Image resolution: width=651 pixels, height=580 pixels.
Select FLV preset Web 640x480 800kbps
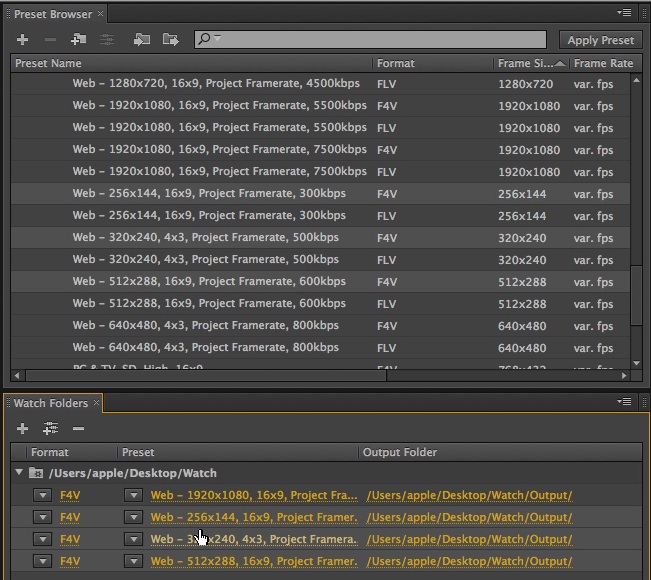click(320, 348)
